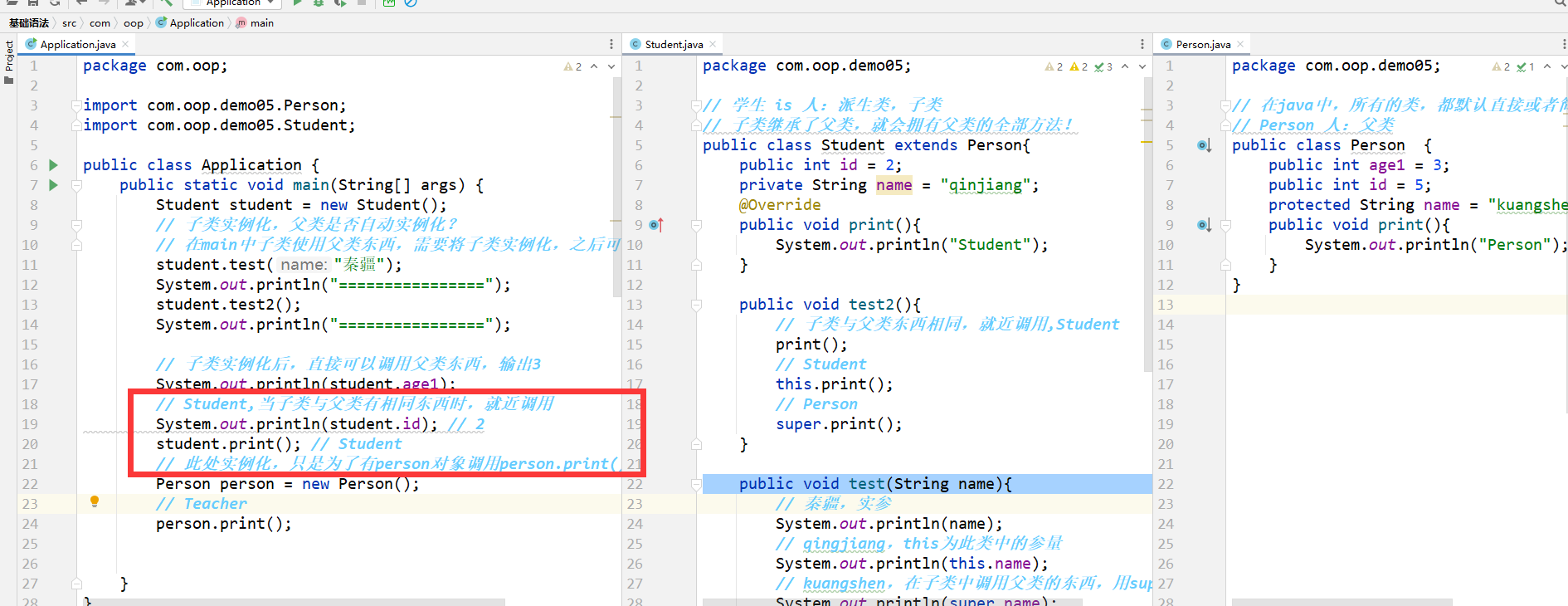The image size is (1568, 606).
Task: Click 'person.print();' on line 24
Action: click(224, 524)
